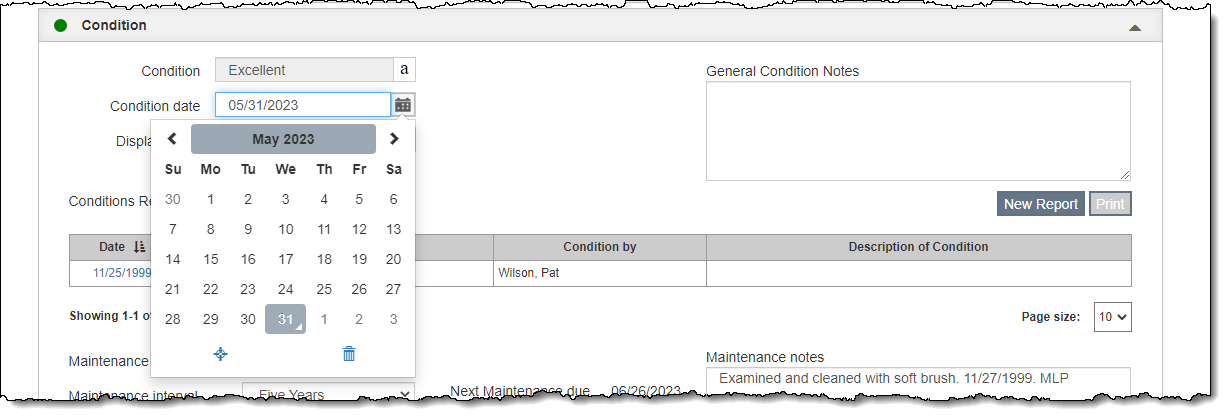1227x416 pixels.
Task: Click the today crosshair icon in calendar
Action: 221,353
